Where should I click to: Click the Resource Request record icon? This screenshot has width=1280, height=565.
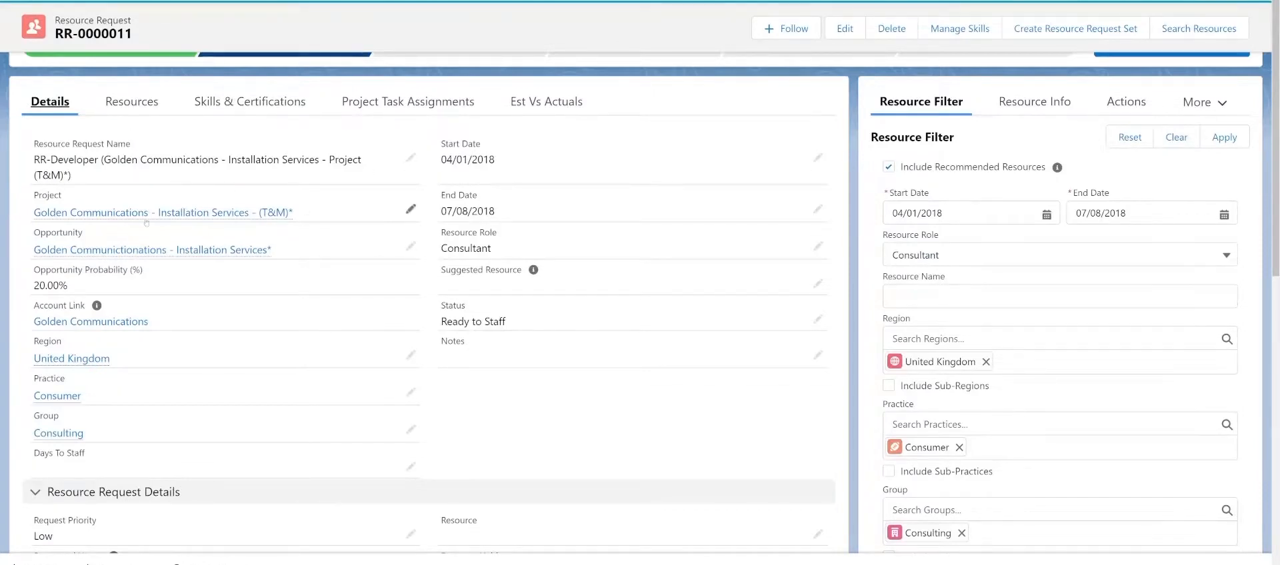[x=33, y=27]
